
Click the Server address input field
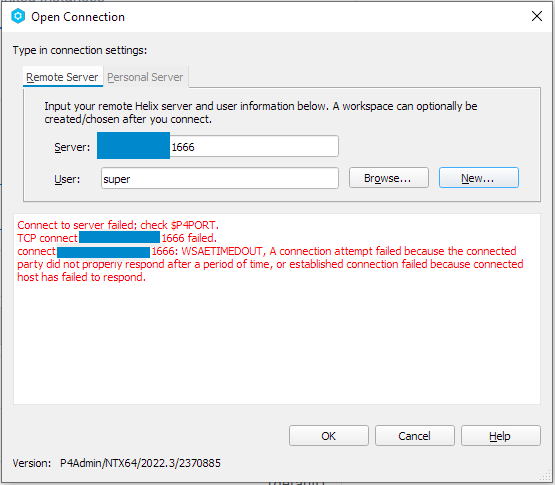218,146
